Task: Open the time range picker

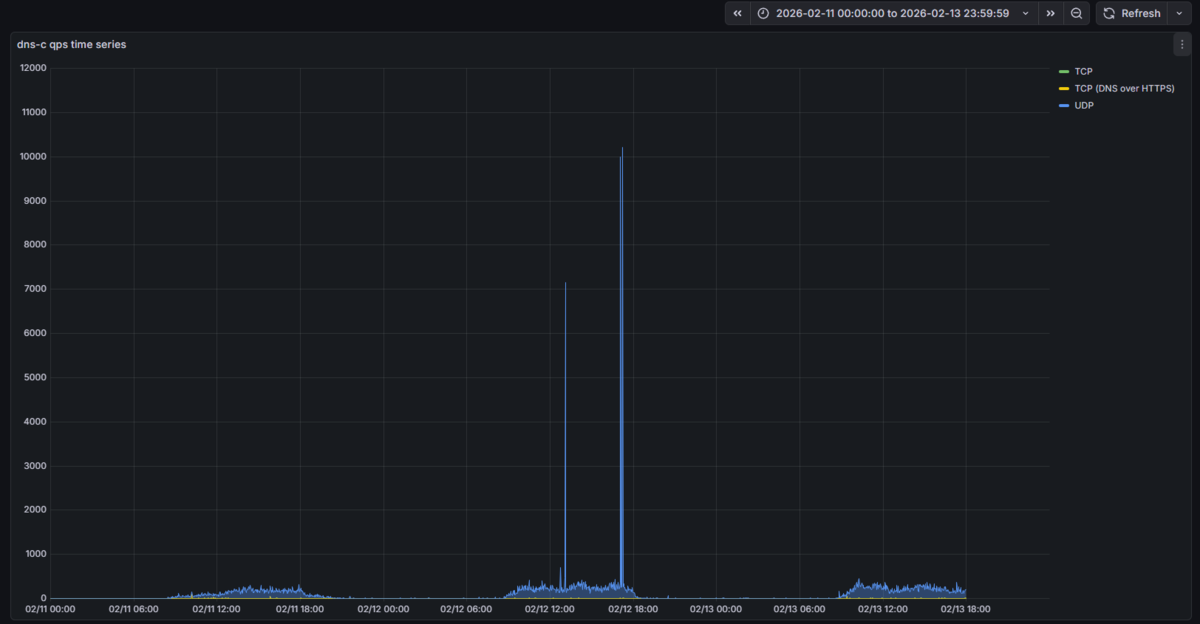Action: click(894, 13)
